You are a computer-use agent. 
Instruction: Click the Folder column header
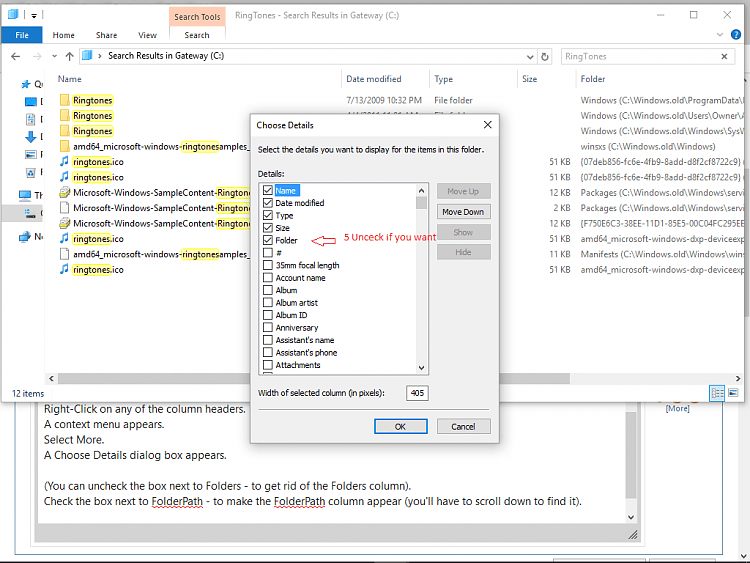(x=593, y=79)
